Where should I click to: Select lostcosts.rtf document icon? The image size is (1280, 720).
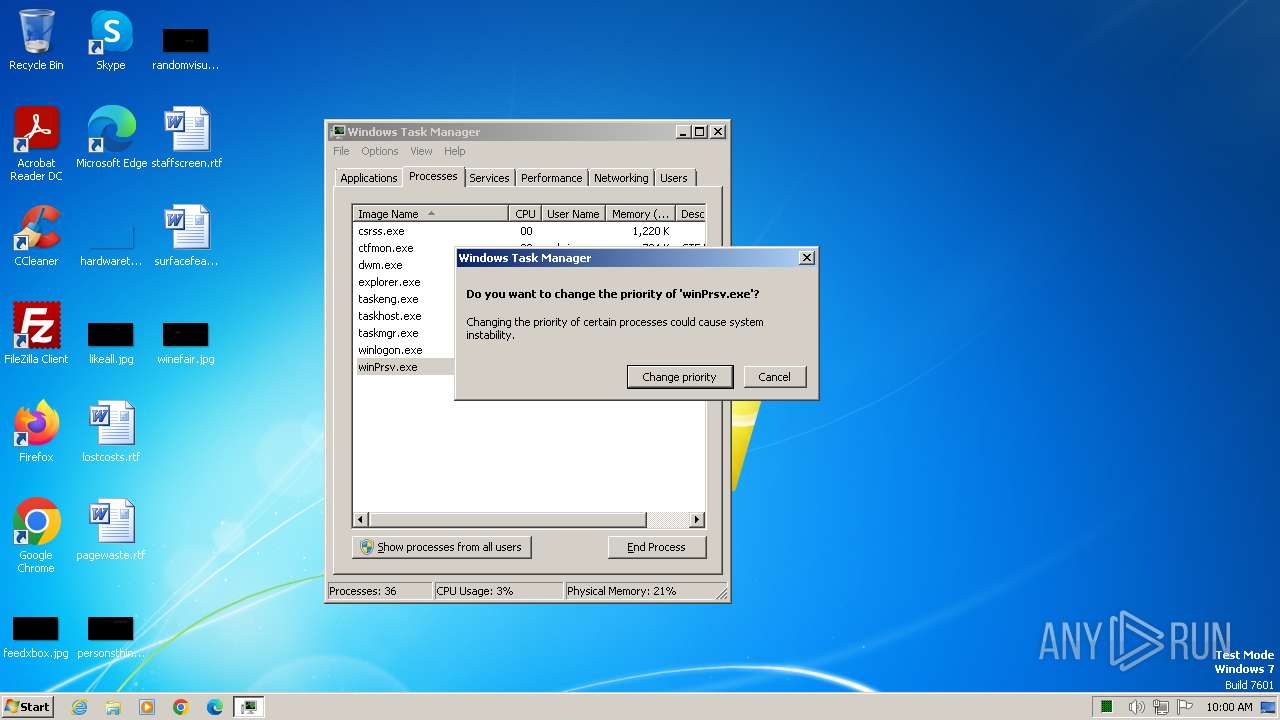[x=111, y=432]
